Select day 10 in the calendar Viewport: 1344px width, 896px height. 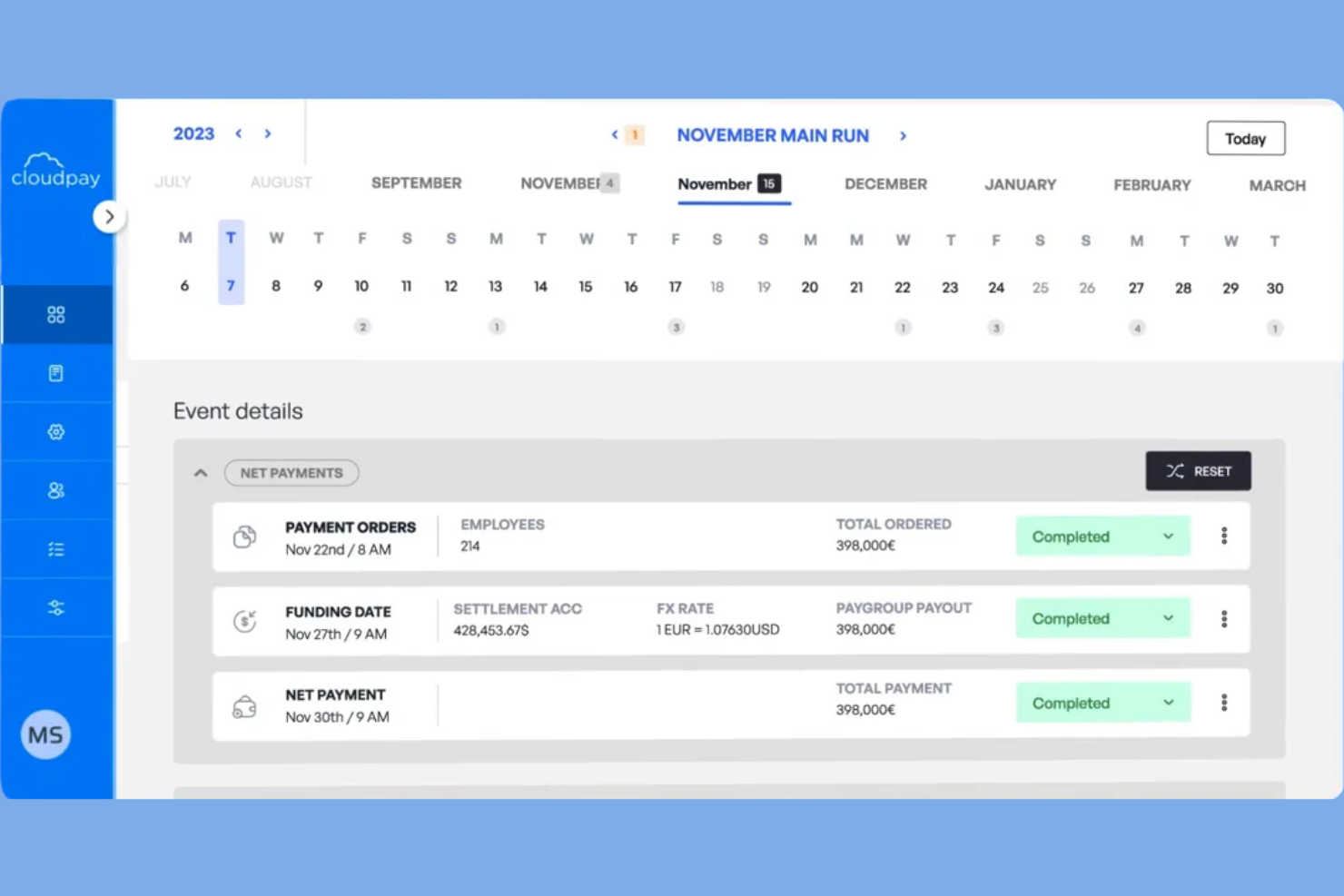(361, 286)
